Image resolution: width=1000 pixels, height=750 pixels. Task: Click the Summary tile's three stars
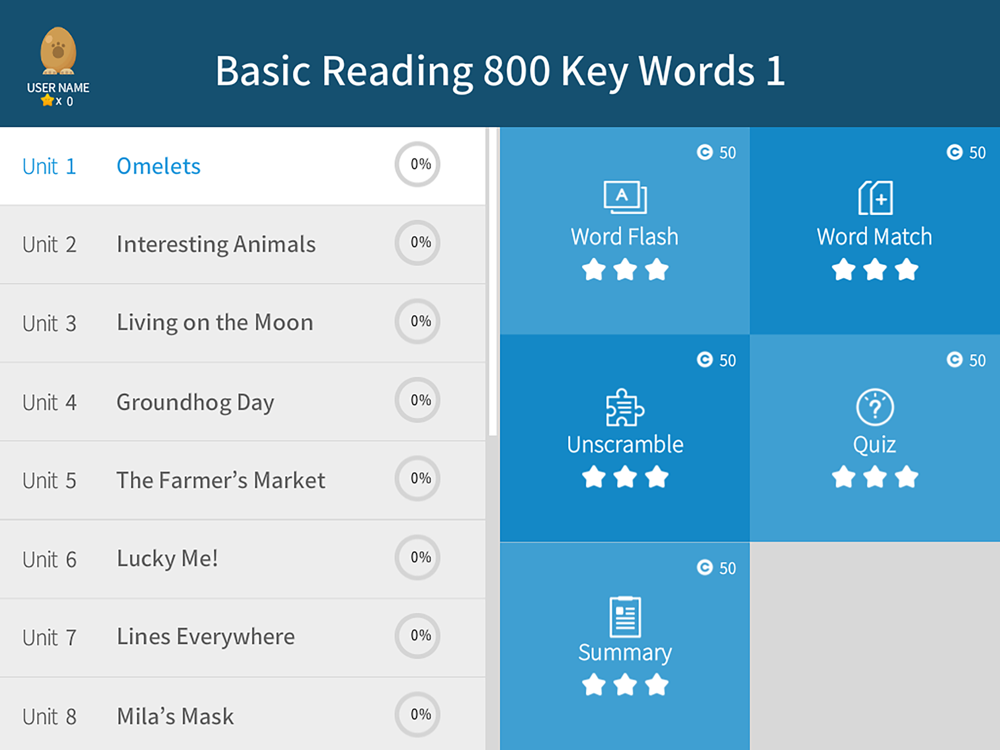point(625,685)
